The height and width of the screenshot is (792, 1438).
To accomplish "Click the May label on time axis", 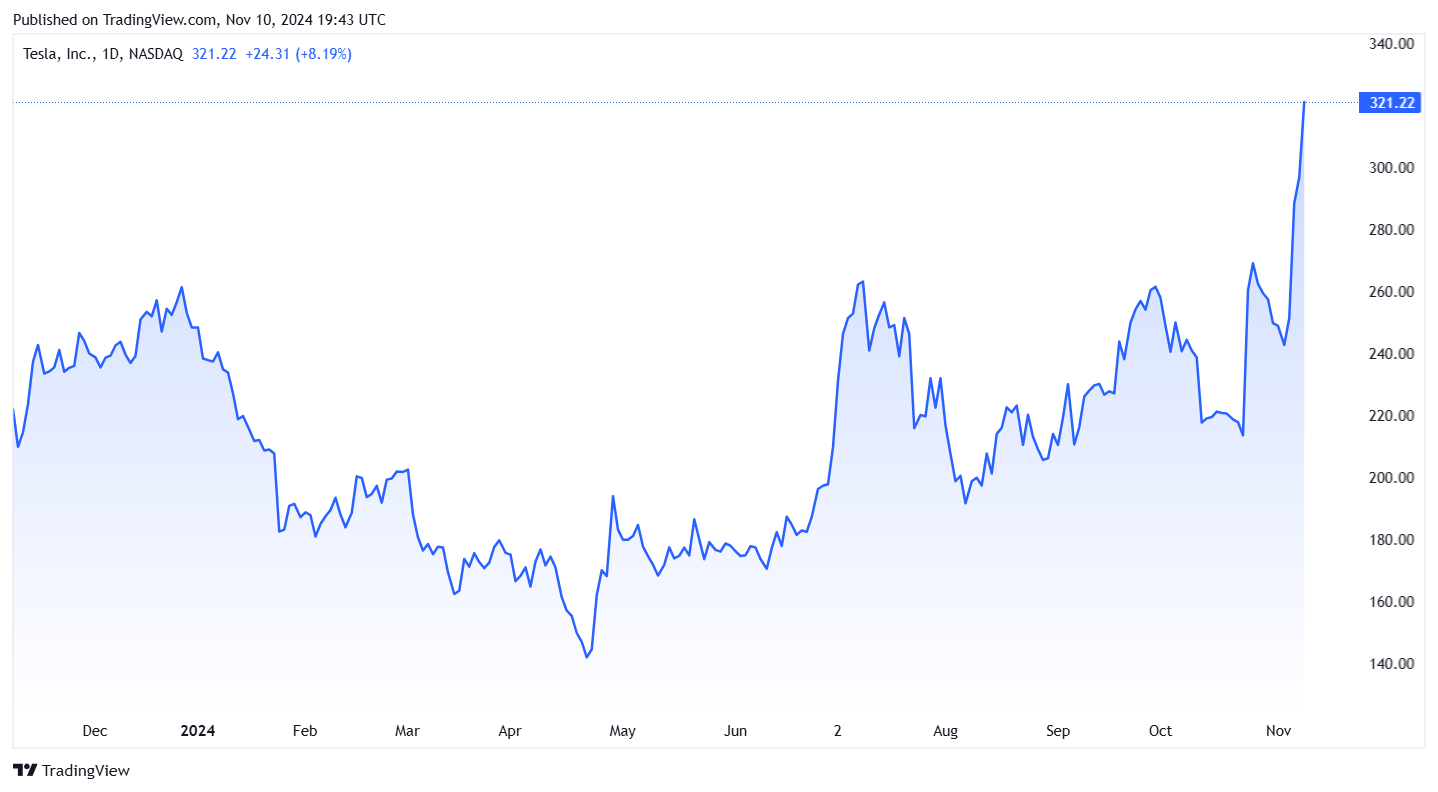I will point(622,731).
